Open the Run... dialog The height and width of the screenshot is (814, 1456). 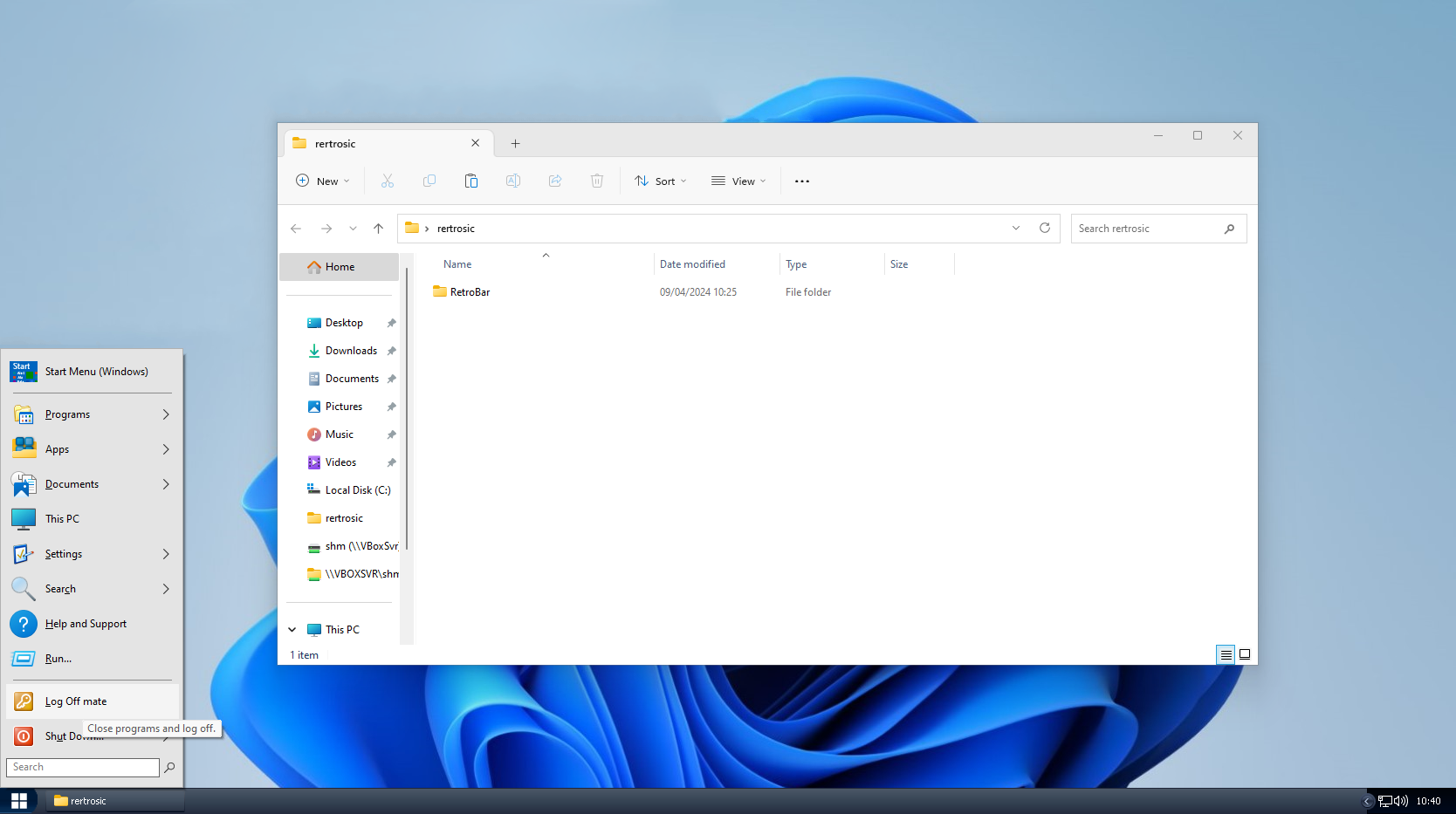click(93, 659)
